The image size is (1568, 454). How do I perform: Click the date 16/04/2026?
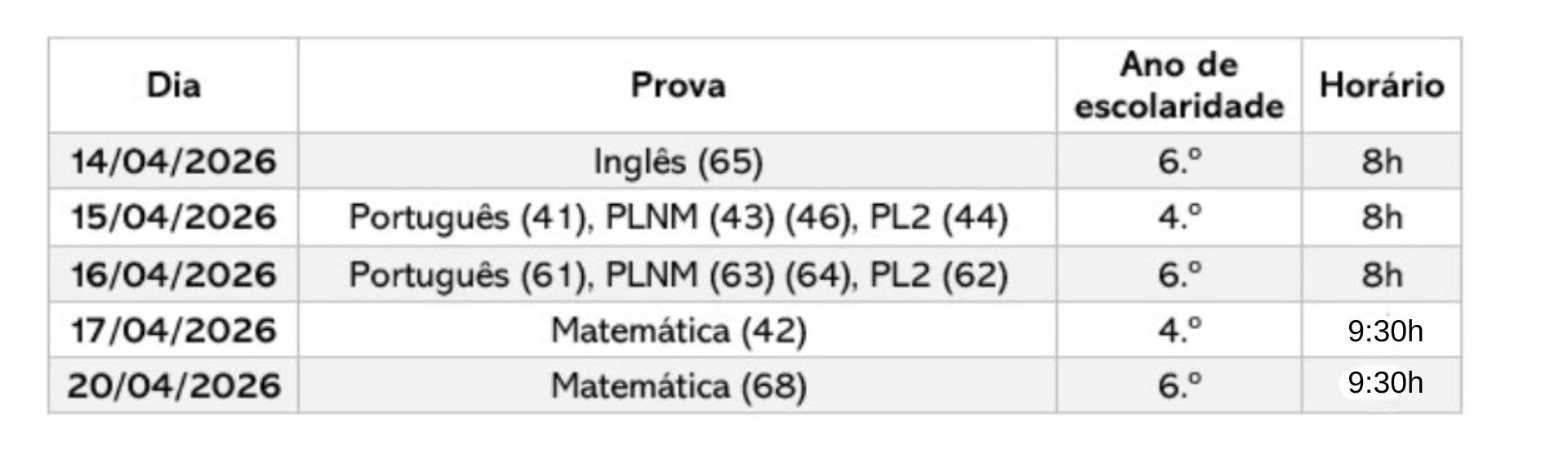click(x=173, y=274)
